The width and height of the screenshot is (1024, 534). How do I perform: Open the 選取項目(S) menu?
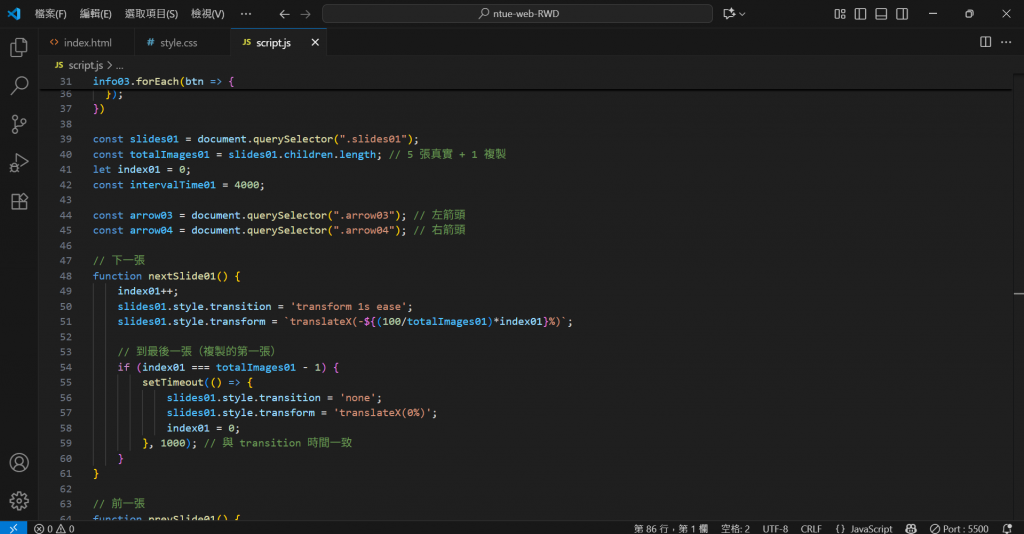coord(151,14)
